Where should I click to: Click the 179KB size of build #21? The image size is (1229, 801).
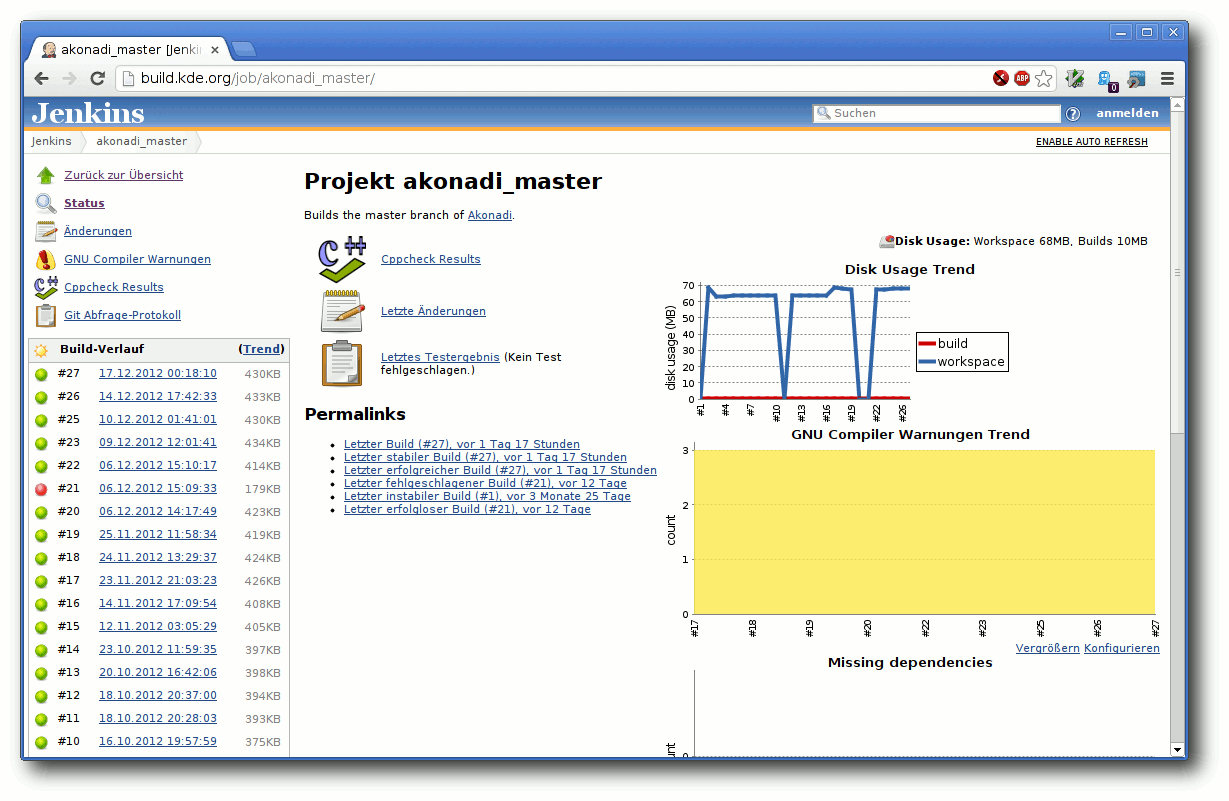point(263,488)
